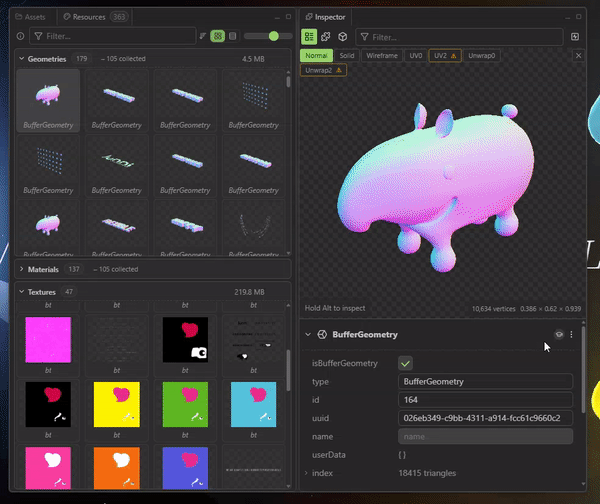Close the preview with the X icon
This screenshot has height=504, width=600.
[x=579, y=55]
